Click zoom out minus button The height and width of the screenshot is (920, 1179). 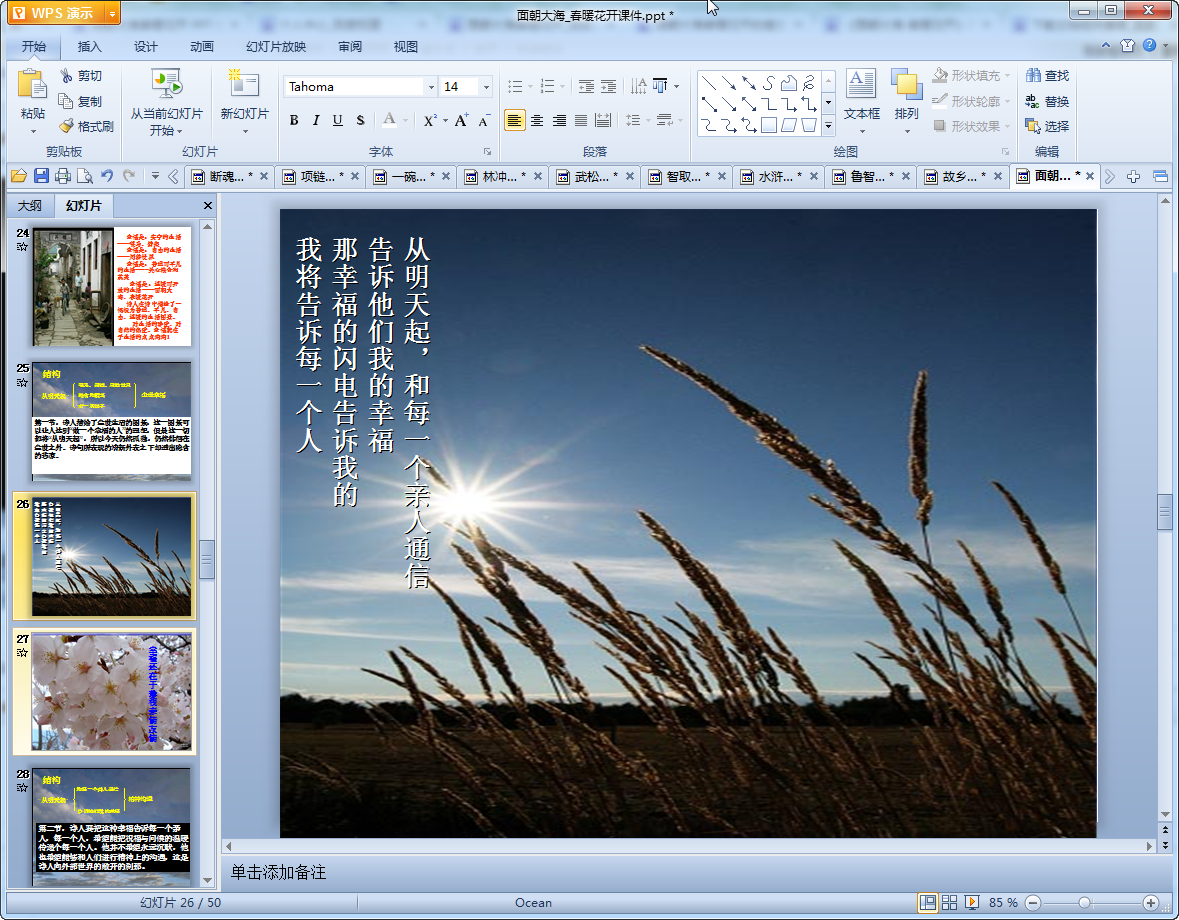(1033, 903)
